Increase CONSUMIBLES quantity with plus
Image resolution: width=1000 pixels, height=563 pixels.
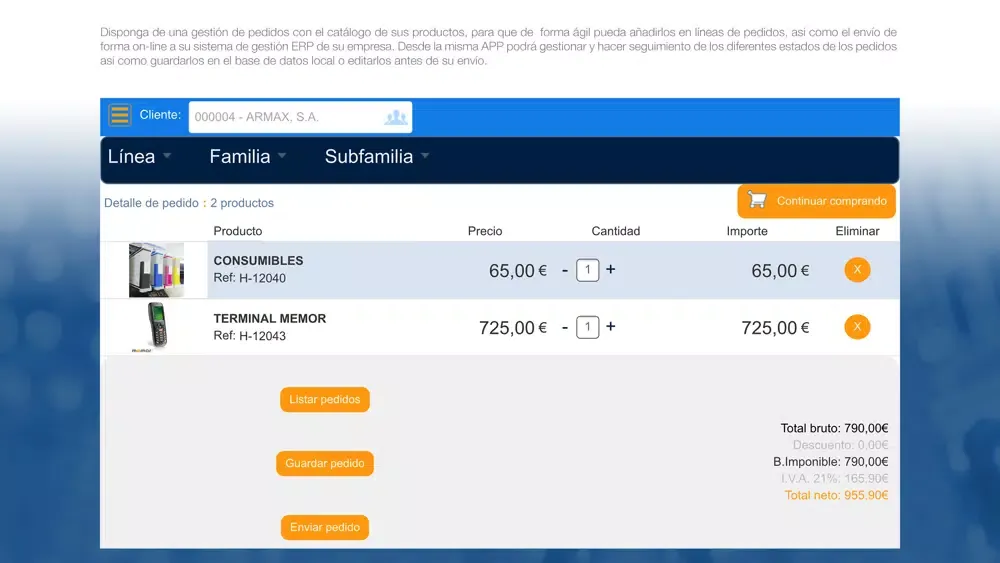tap(610, 270)
